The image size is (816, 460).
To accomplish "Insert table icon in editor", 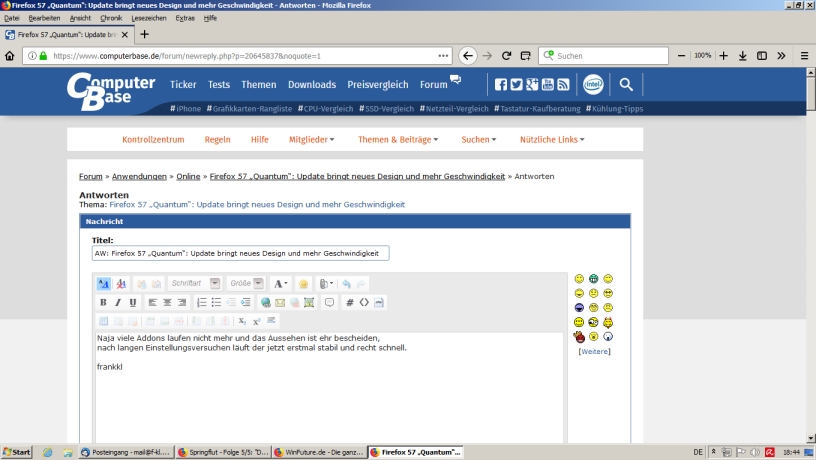I will [x=104, y=321].
